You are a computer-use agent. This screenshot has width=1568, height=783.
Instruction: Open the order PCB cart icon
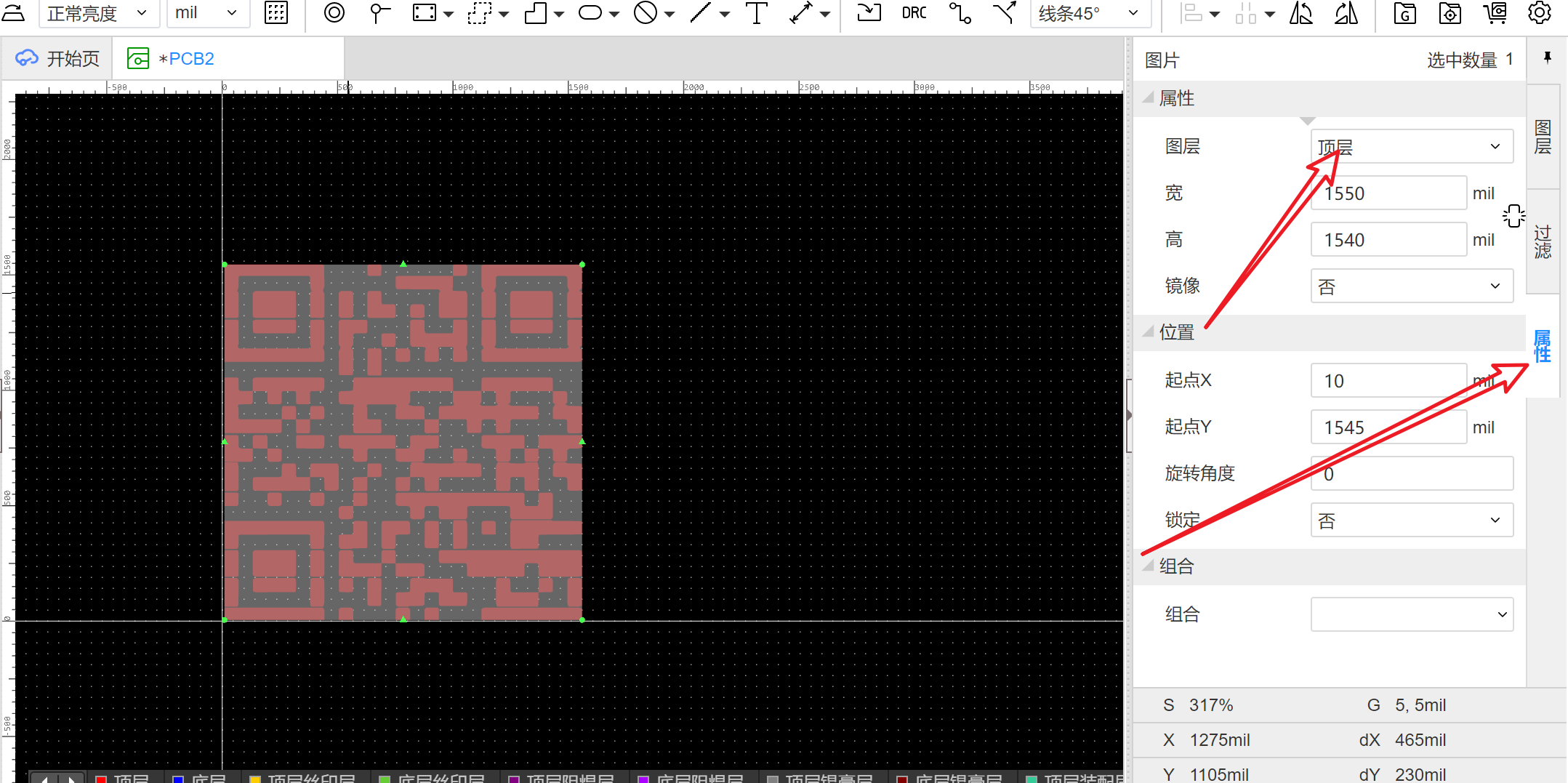pyautogui.click(x=1495, y=13)
